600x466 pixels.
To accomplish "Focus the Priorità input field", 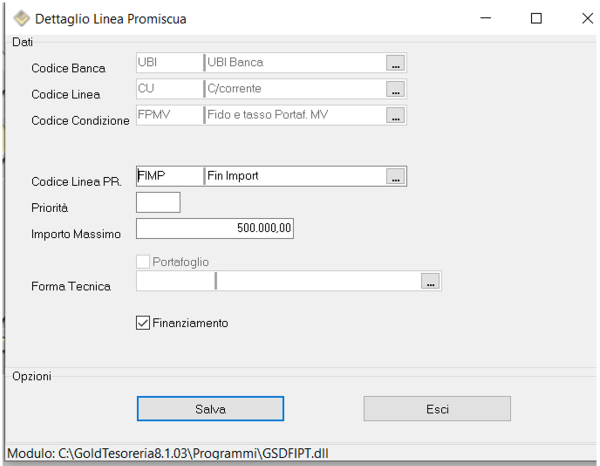I will pos(157,203).
